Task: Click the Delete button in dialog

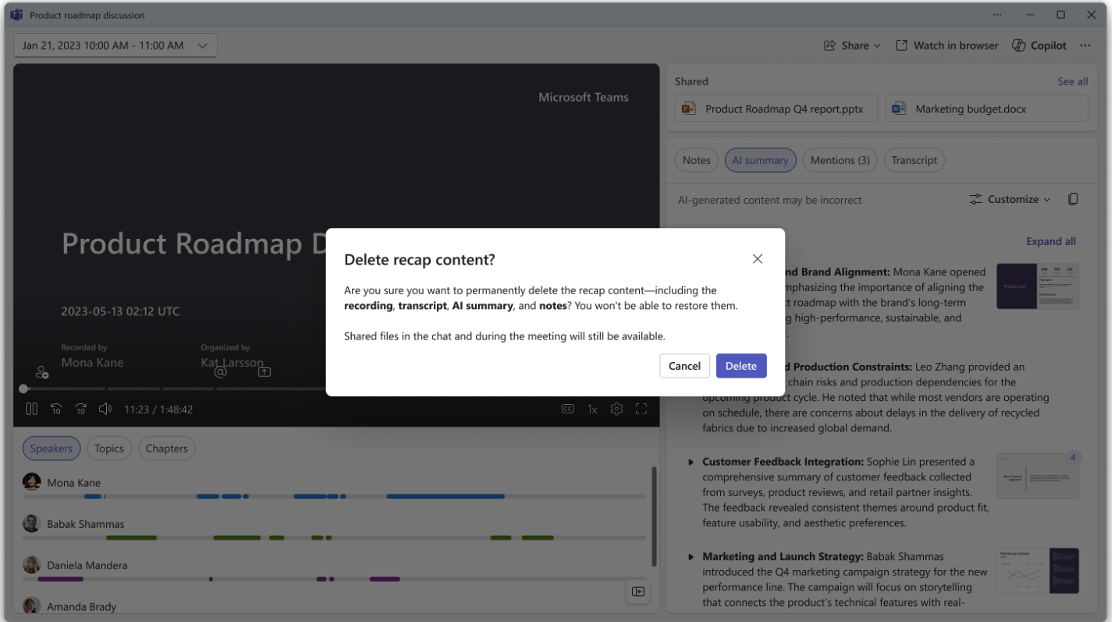Action: [740, 366]
